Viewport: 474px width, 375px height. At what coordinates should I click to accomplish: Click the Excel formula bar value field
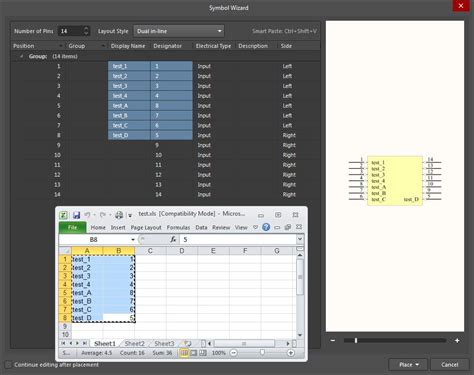click(x=238, y=239)
